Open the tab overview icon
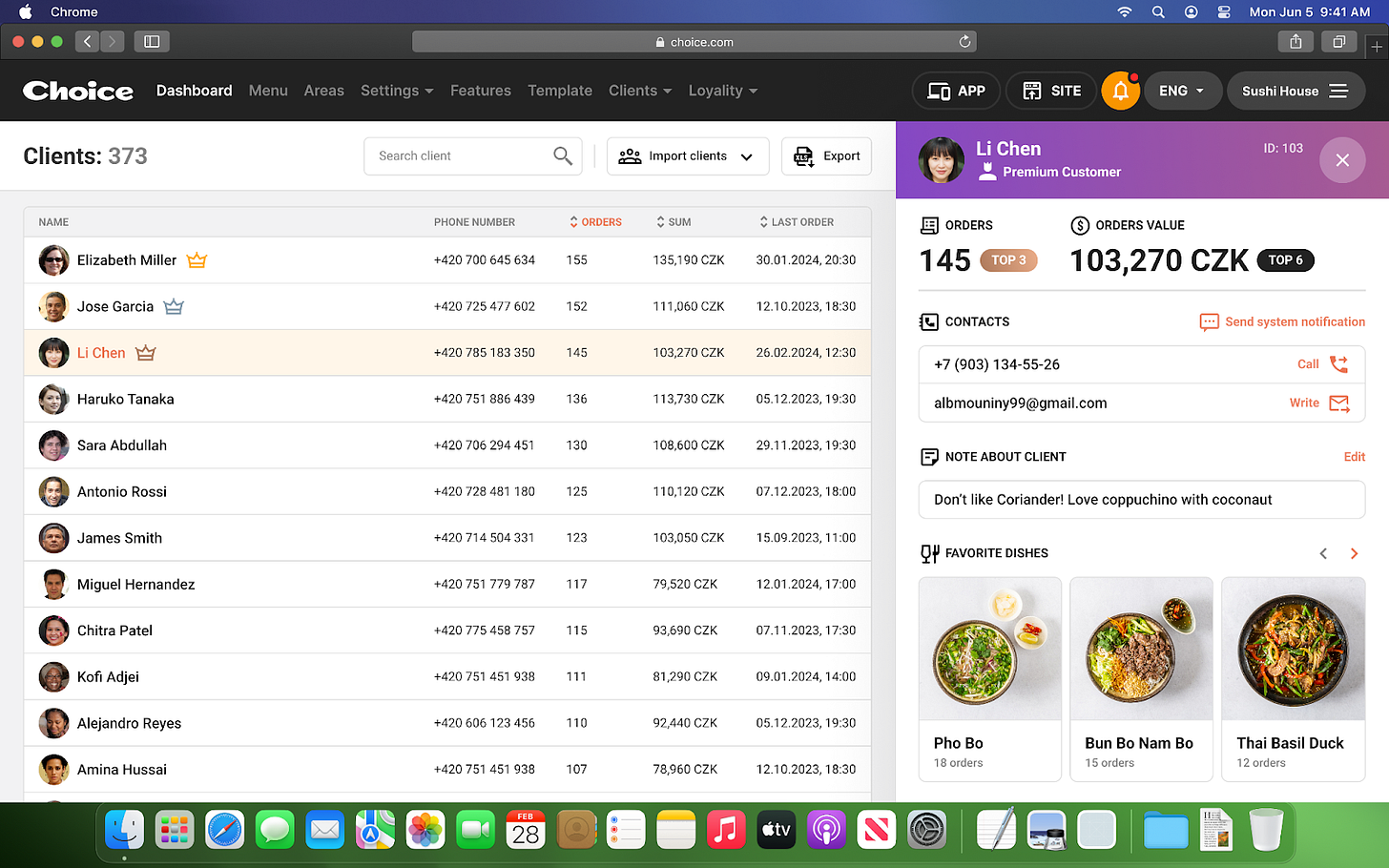This screenshot has height=868, width=1389. pos(1339,41)
